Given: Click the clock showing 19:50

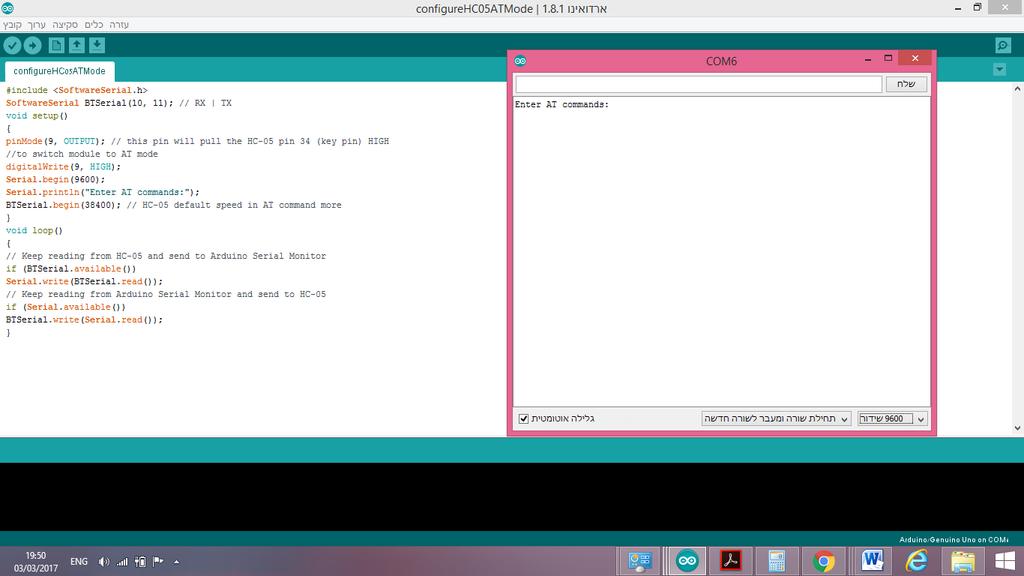Looking at the screenshot, I should point(36,556).
